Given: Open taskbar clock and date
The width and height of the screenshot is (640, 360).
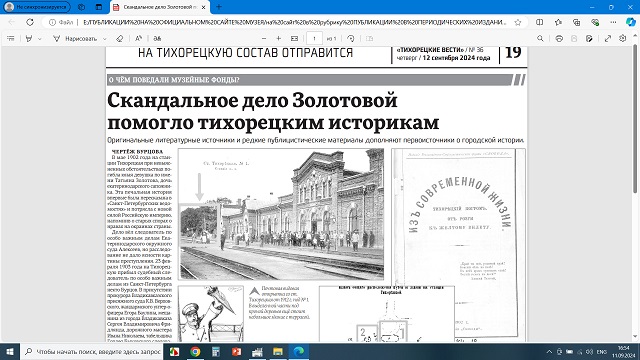Looking at the screenshot, I should click(623, 351).
